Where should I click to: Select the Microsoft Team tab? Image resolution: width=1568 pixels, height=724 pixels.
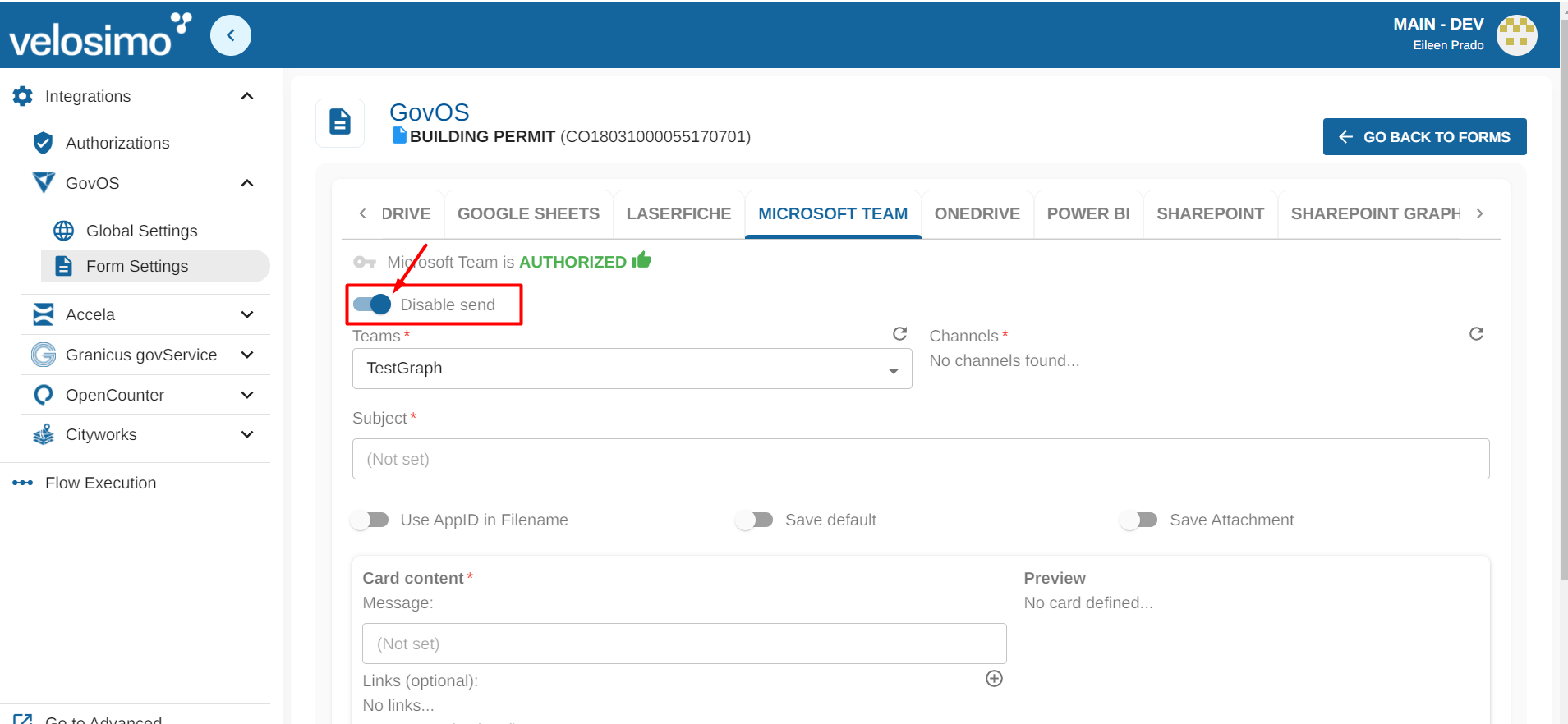[x=833, y=213]
